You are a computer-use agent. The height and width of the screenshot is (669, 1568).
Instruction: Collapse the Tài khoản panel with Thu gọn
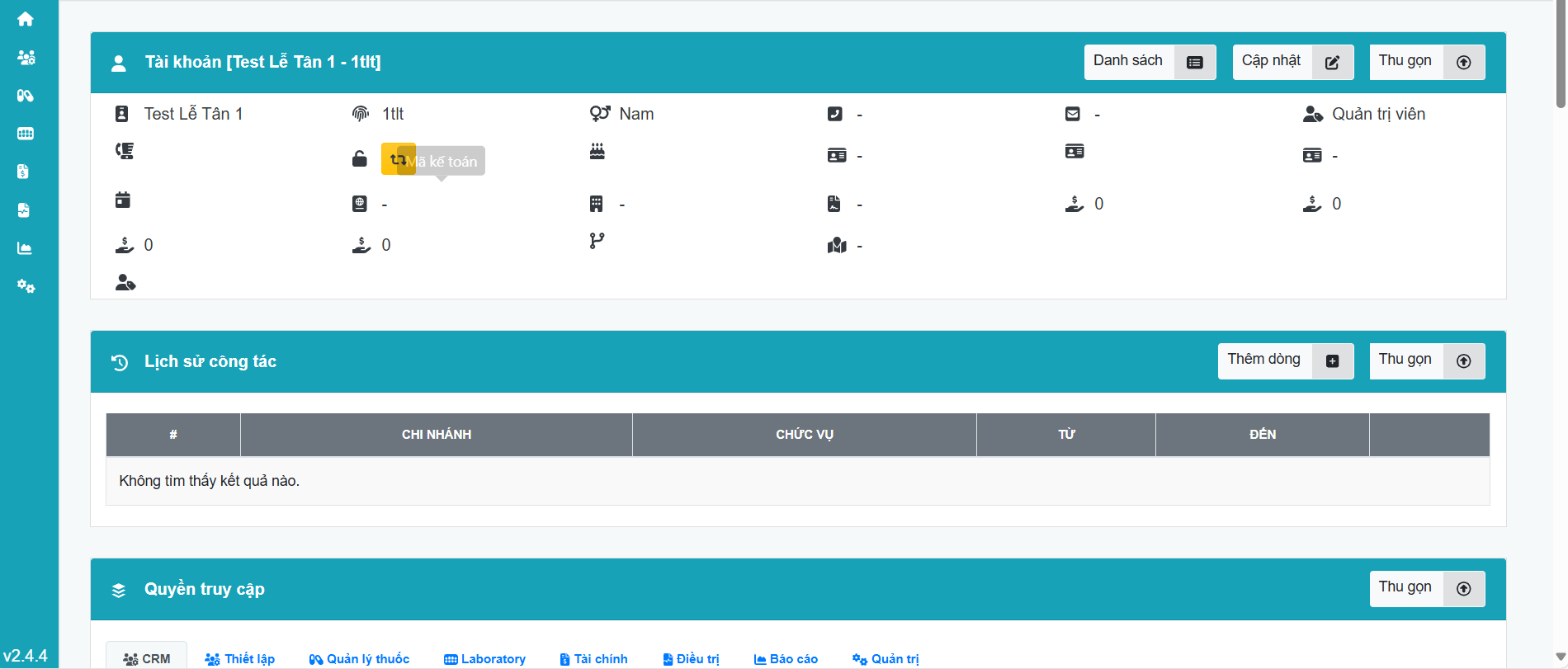(x=1426, y=62)
